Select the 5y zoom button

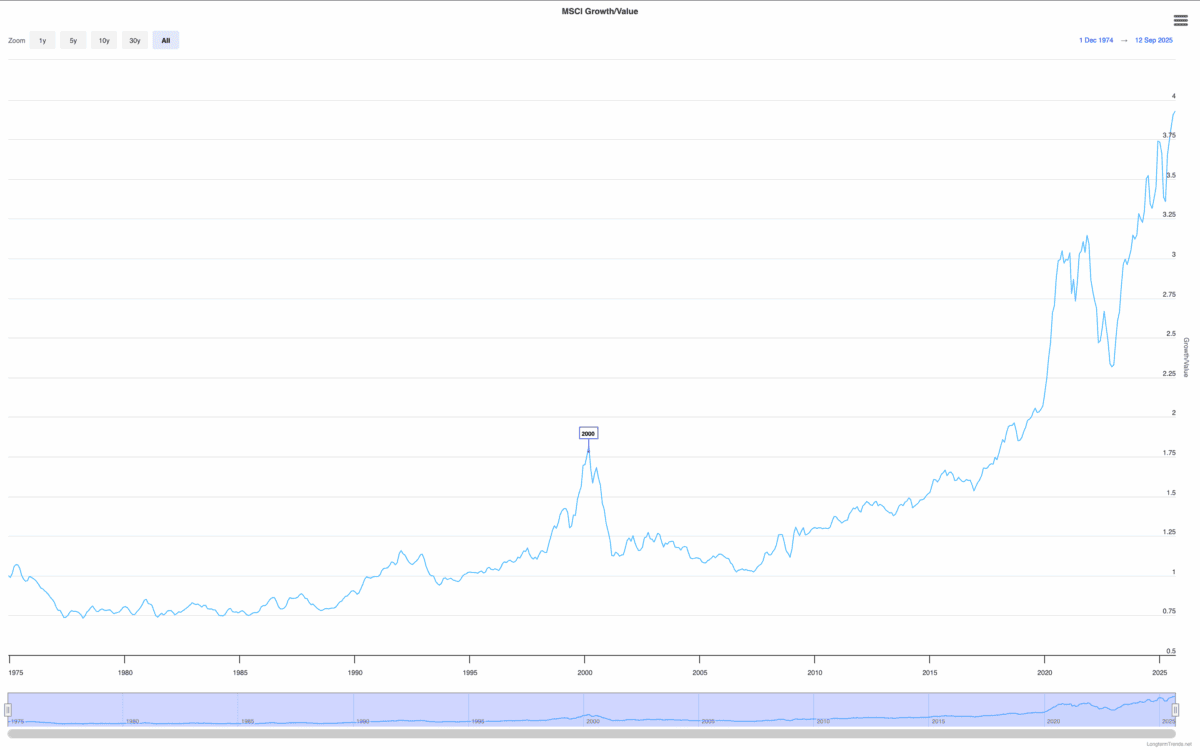73,41
